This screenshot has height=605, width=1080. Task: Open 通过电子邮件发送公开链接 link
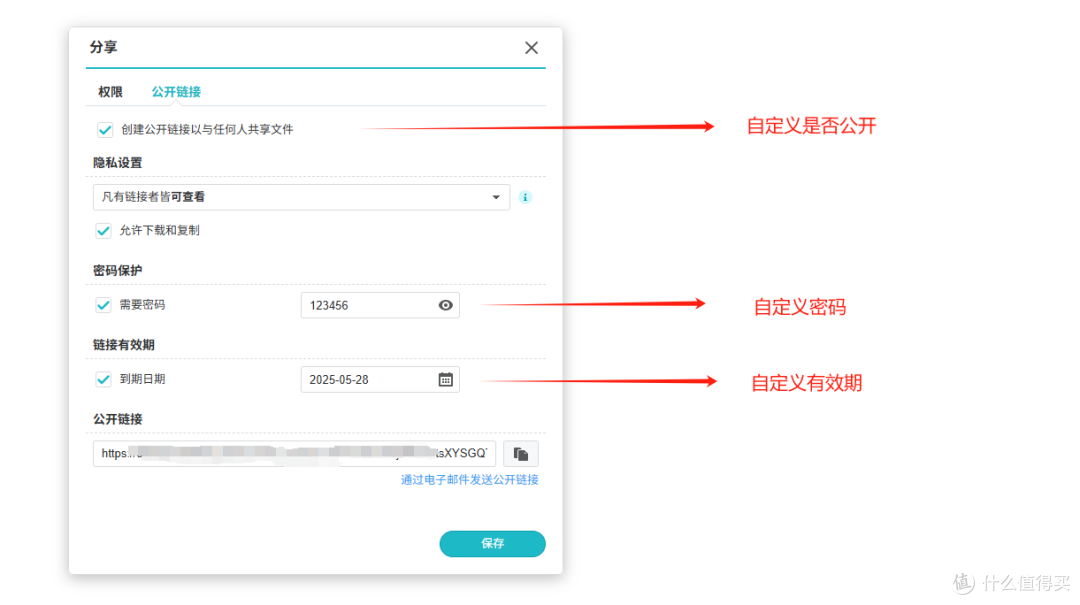(470, 480)
